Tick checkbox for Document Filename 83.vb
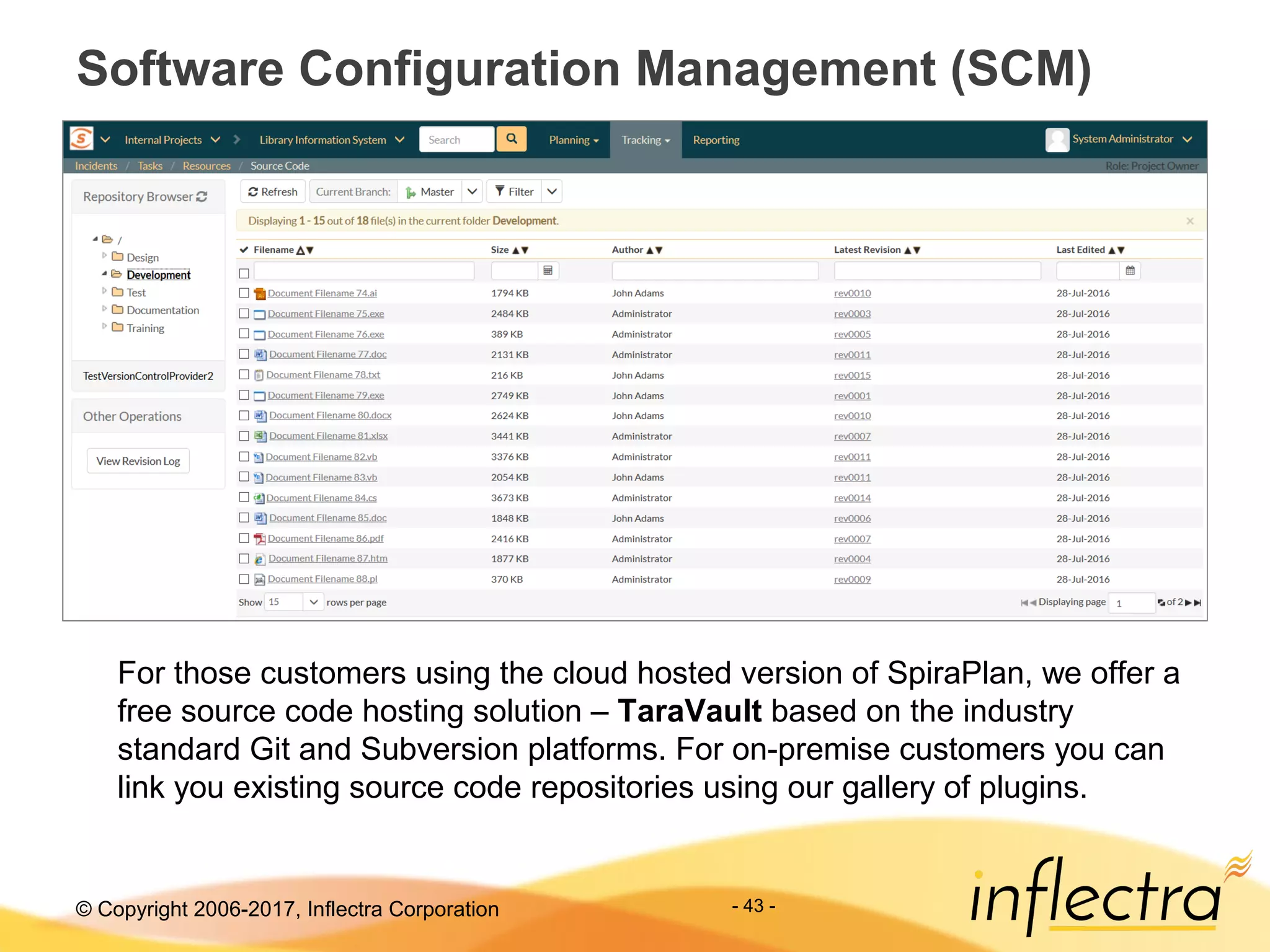Viewport: 1270px width, 952px height. 244,477
